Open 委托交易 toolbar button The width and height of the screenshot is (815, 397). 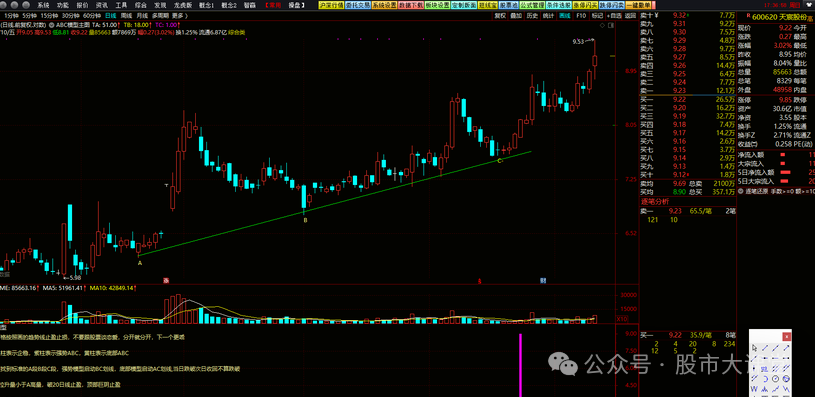pos(357,5)
